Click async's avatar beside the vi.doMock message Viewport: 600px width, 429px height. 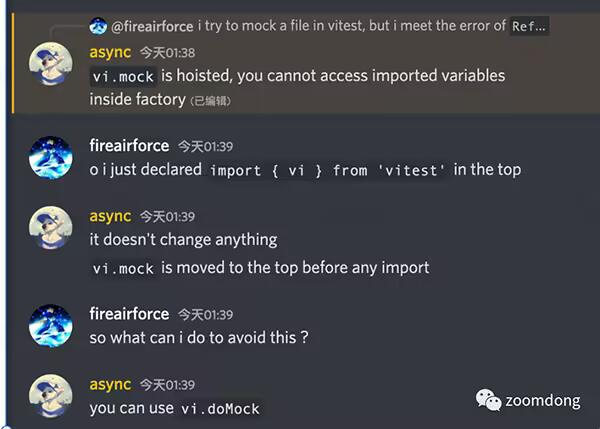[50, 398]
